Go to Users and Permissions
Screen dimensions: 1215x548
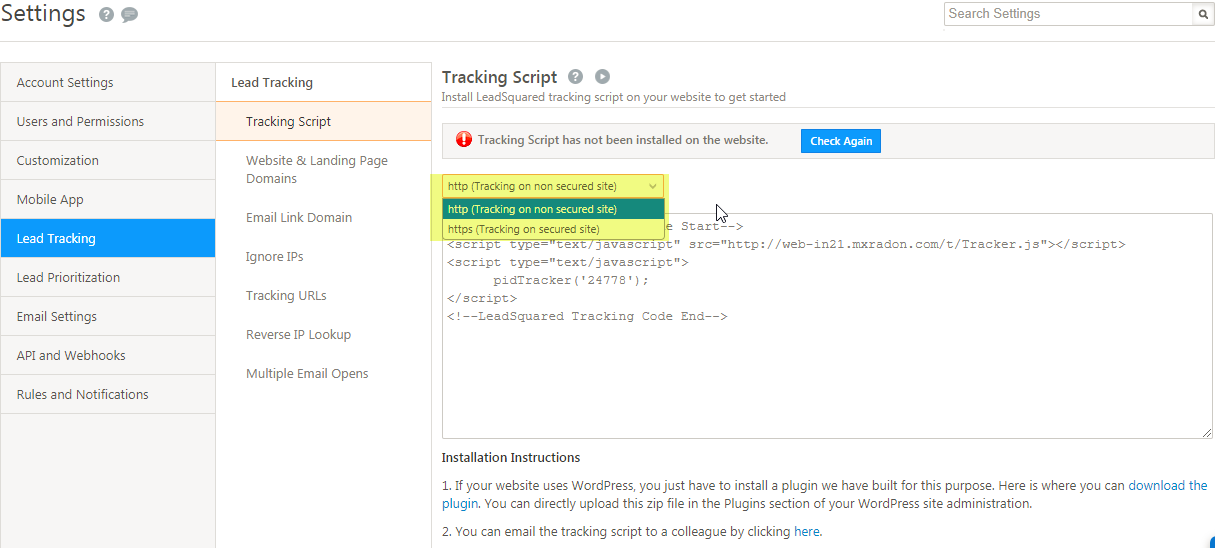pos(80,122)
